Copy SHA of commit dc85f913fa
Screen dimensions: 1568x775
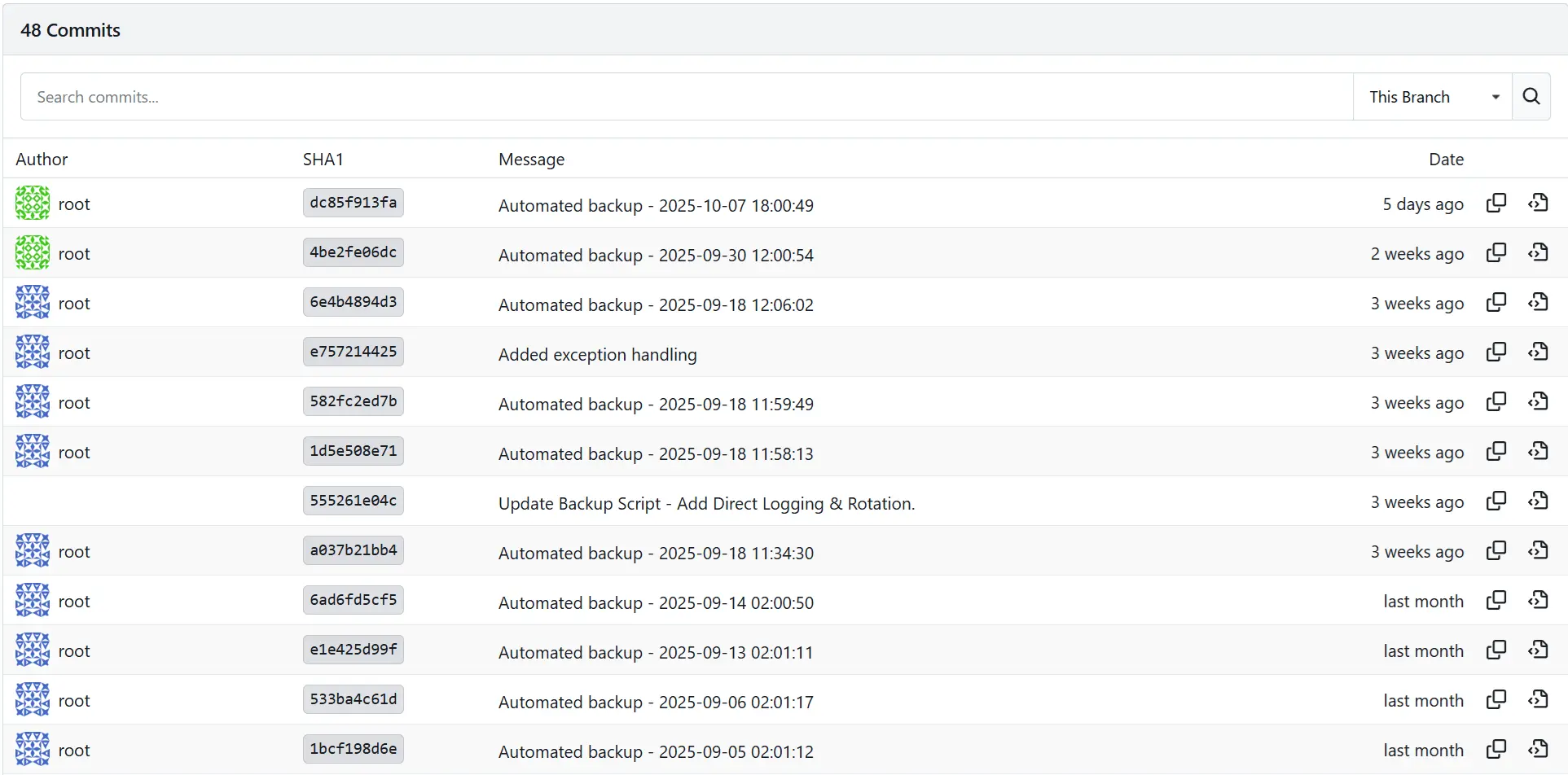[x=1496, y=203]
